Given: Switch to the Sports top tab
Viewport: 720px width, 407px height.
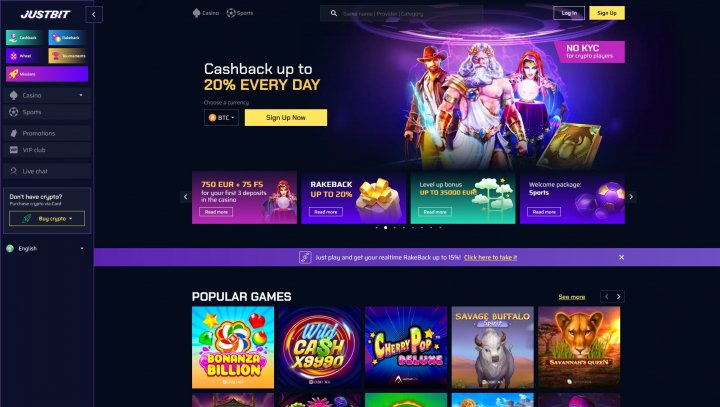Looking at the screenshot, I should [240, 13].
